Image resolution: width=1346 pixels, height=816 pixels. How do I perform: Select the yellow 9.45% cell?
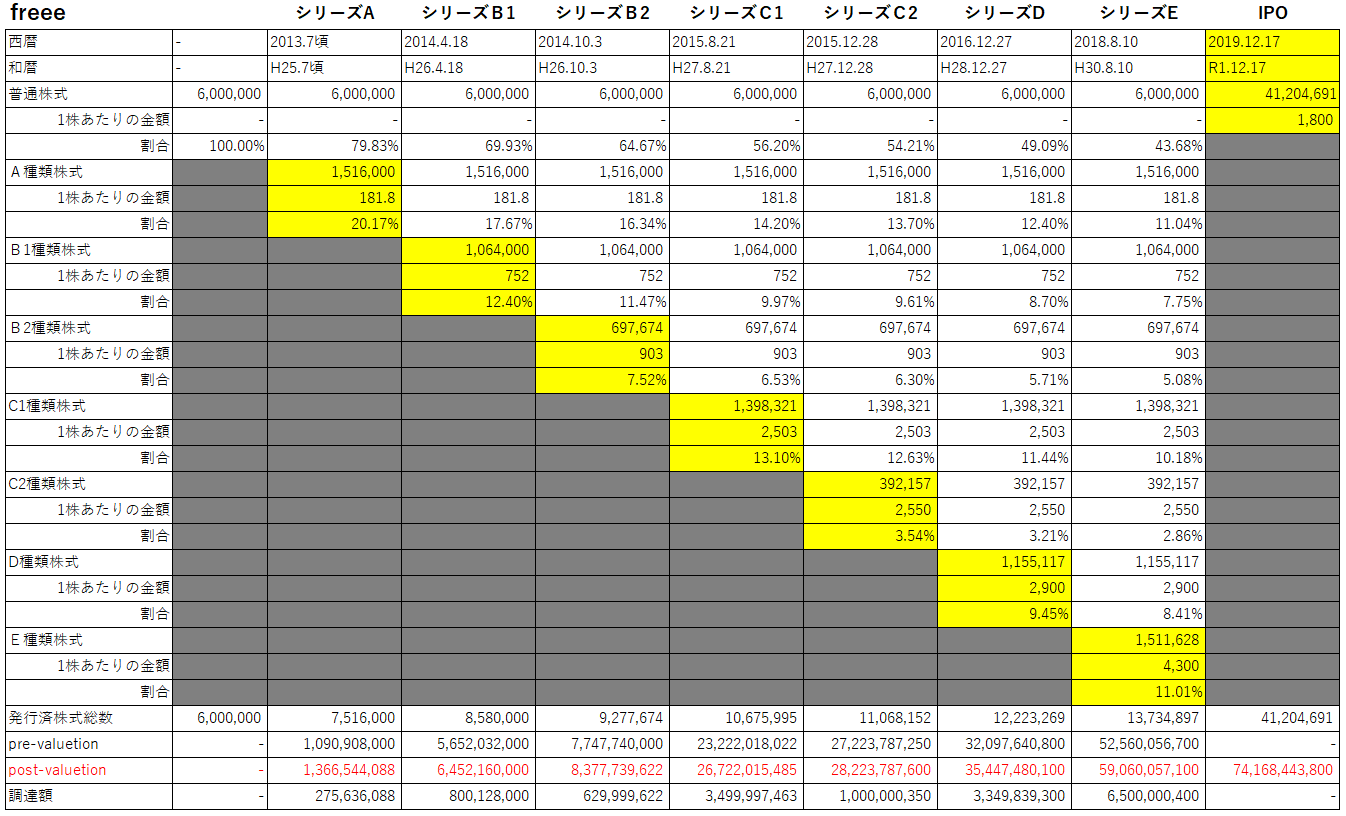click(1004, 615)
